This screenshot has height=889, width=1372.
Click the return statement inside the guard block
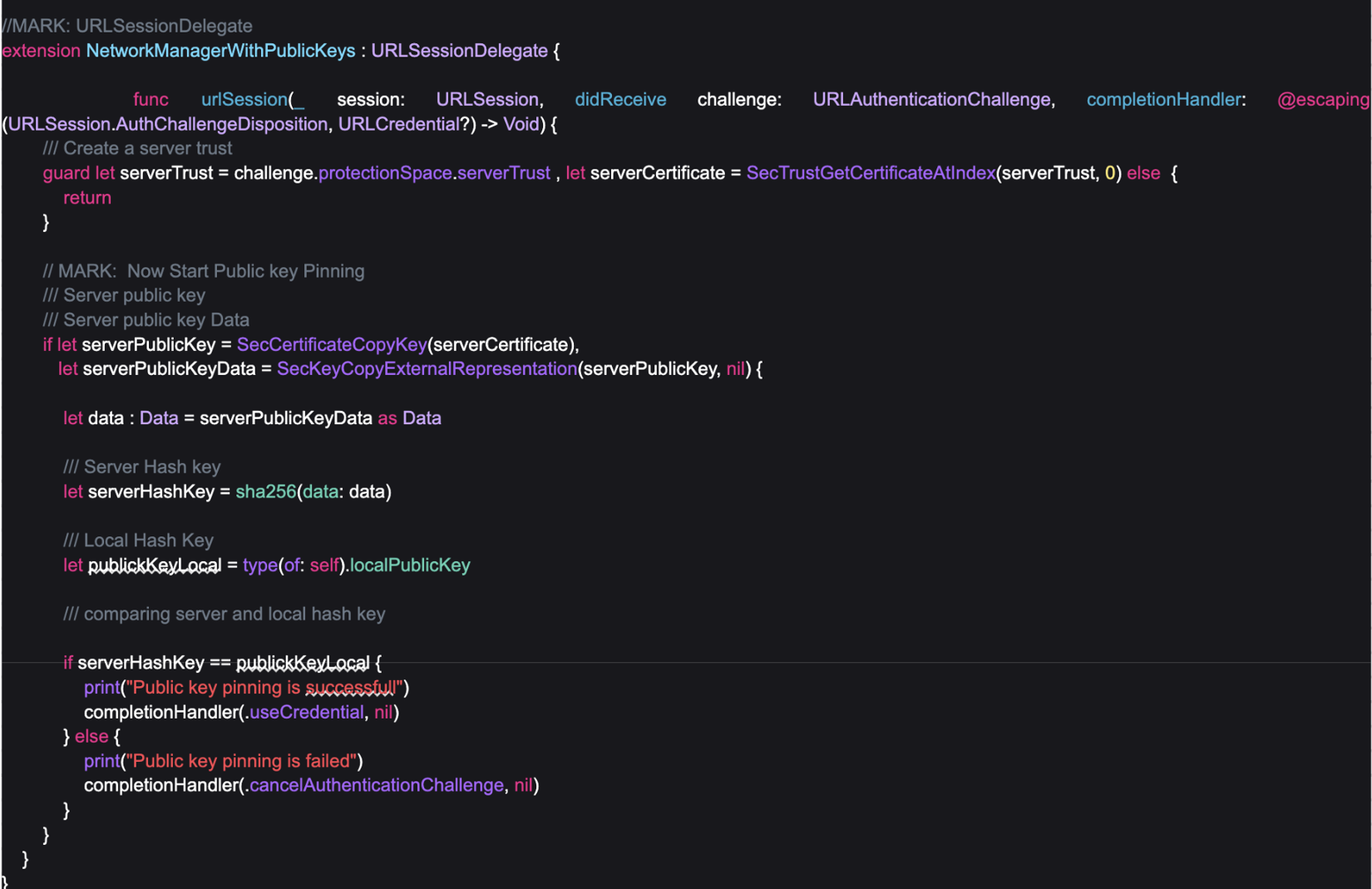coord(86,198)
